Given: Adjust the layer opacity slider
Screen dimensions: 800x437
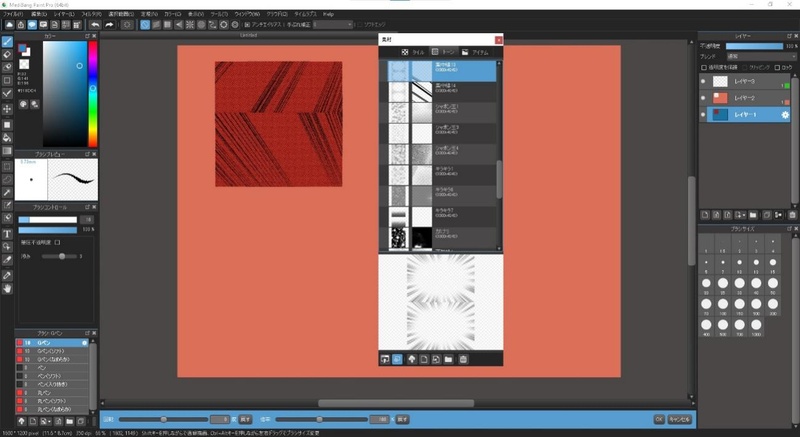Looking at the screenshot, I should (x=754, y=46).
